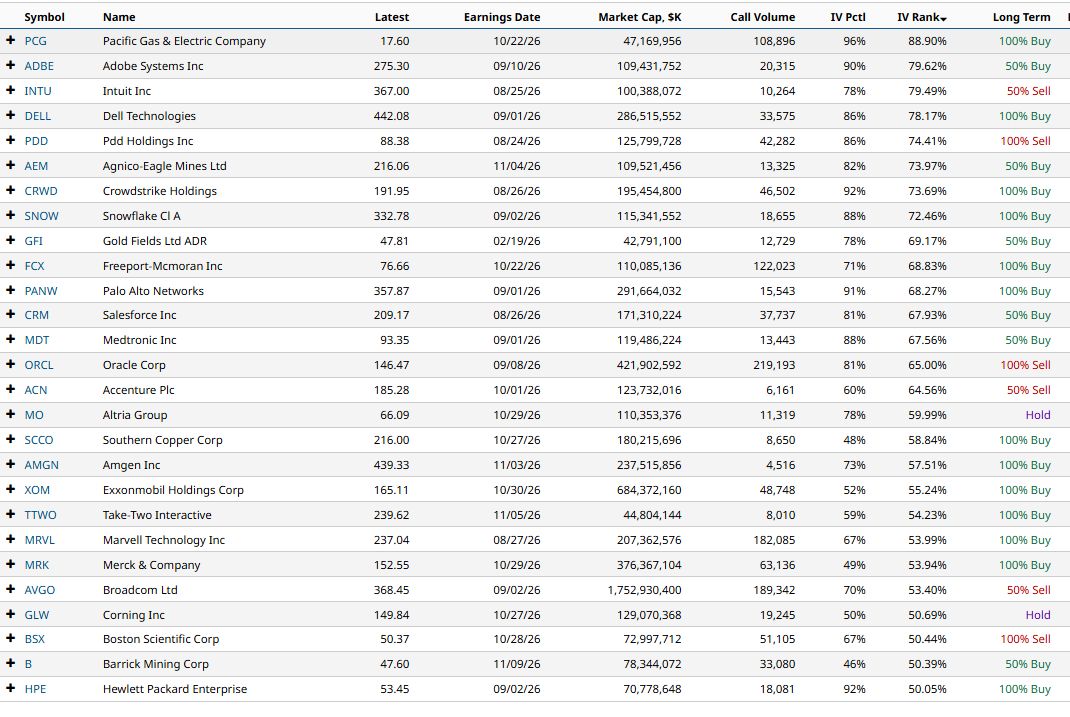The height and width of the screenshot is (717, 1070).
Task: Click the plus icon beside DELL
Action: pyautogui.click(x=10, y=115)
